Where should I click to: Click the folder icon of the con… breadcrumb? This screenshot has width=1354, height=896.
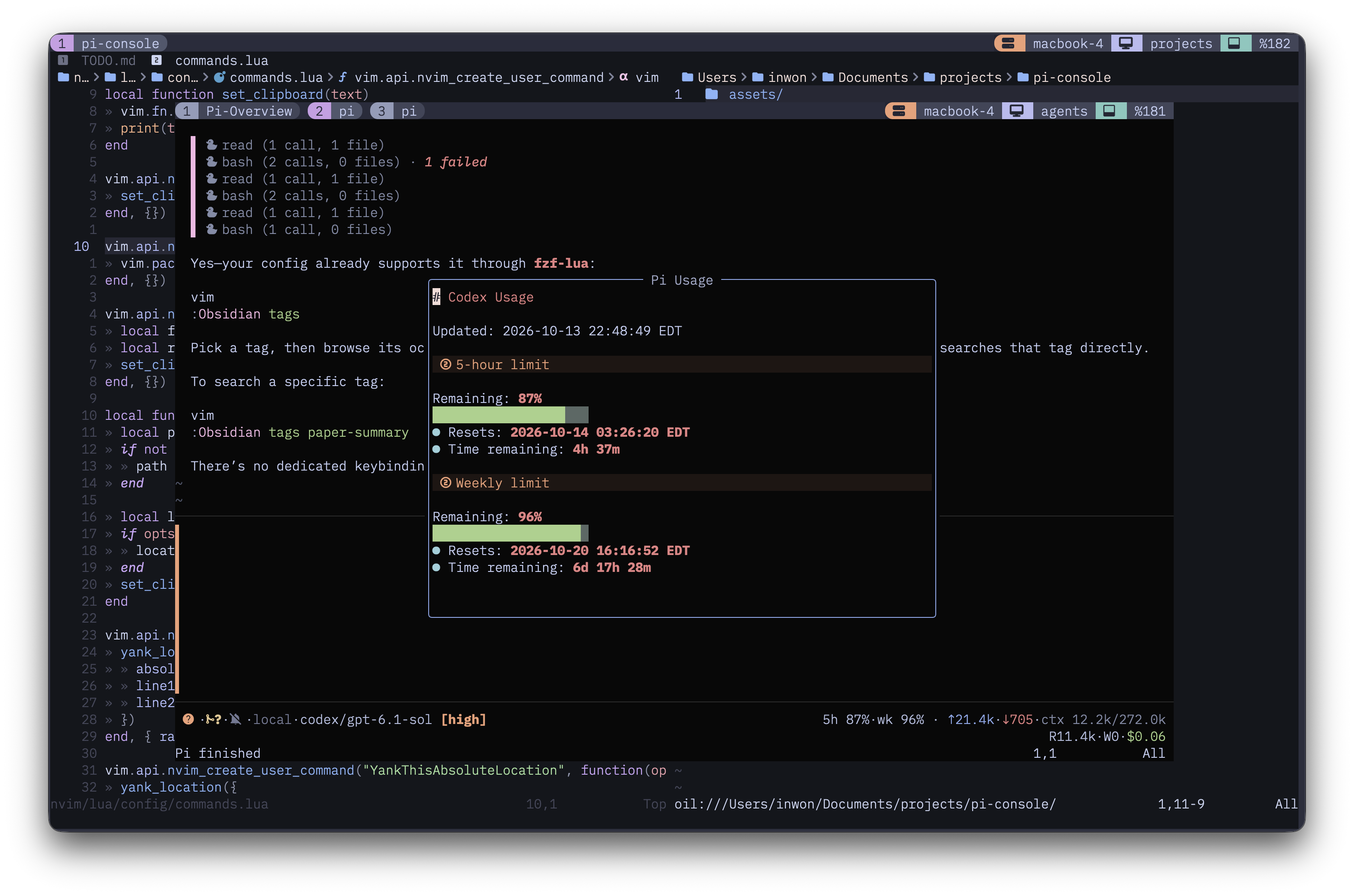point(157,77)
